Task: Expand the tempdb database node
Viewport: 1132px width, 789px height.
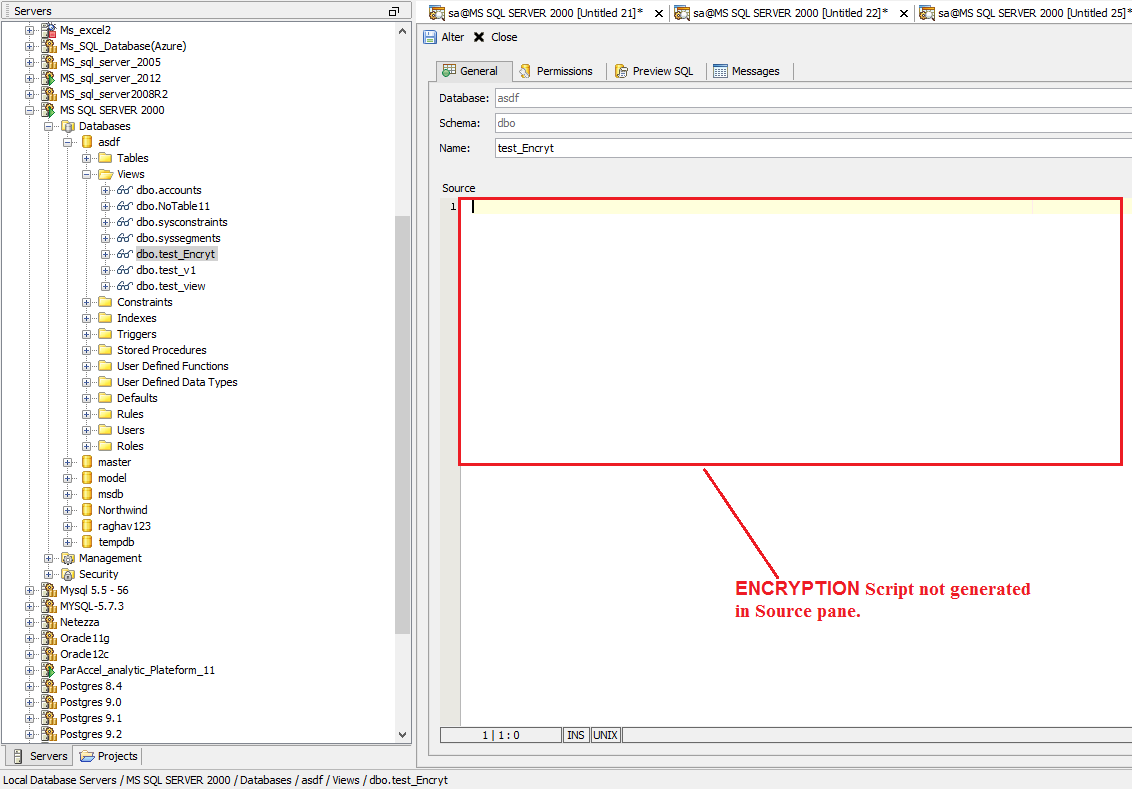Action: [x=68, y=542]
